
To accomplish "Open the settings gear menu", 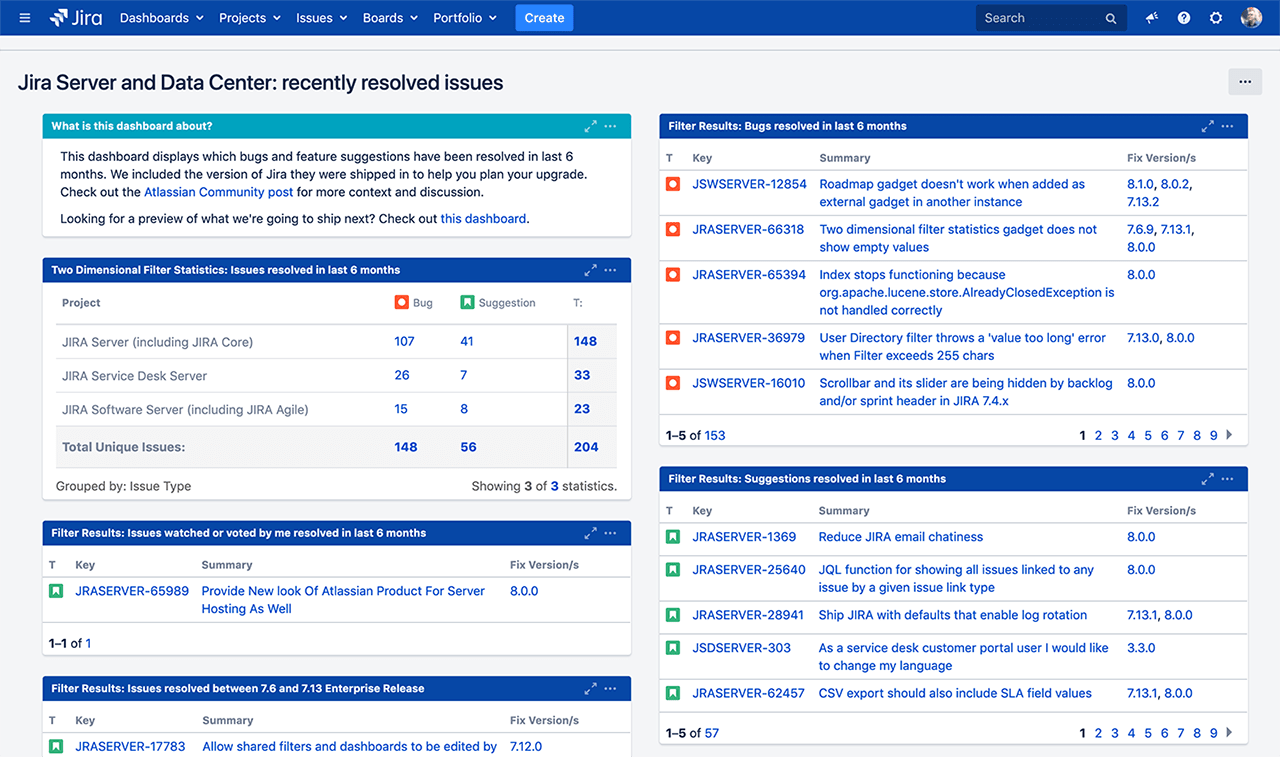I will 1216,18.
